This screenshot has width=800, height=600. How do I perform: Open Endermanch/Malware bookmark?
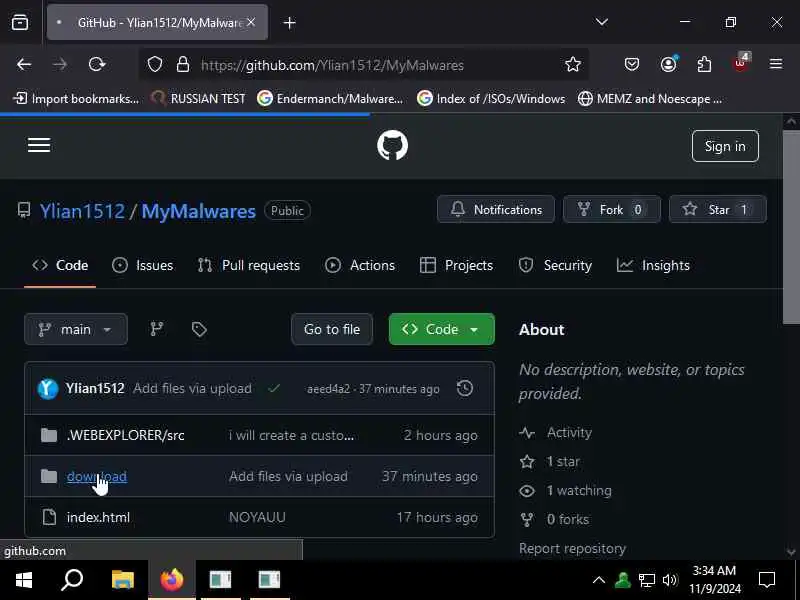(x=330, y=98)
